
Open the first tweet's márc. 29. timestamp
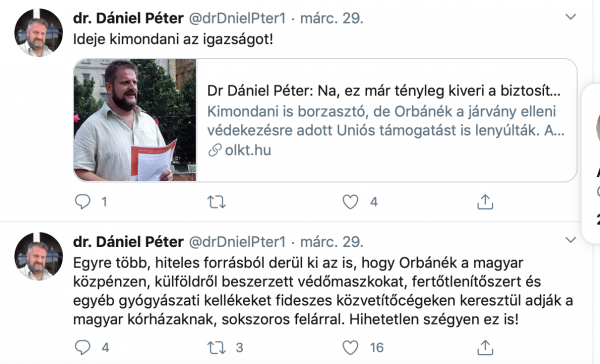(332, 18)
